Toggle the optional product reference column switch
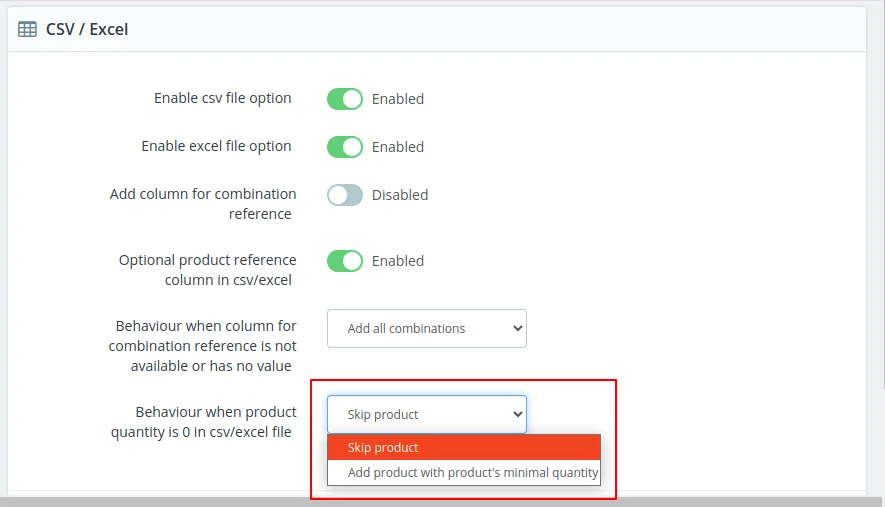 pyautogui.click(x=344, y=261)
